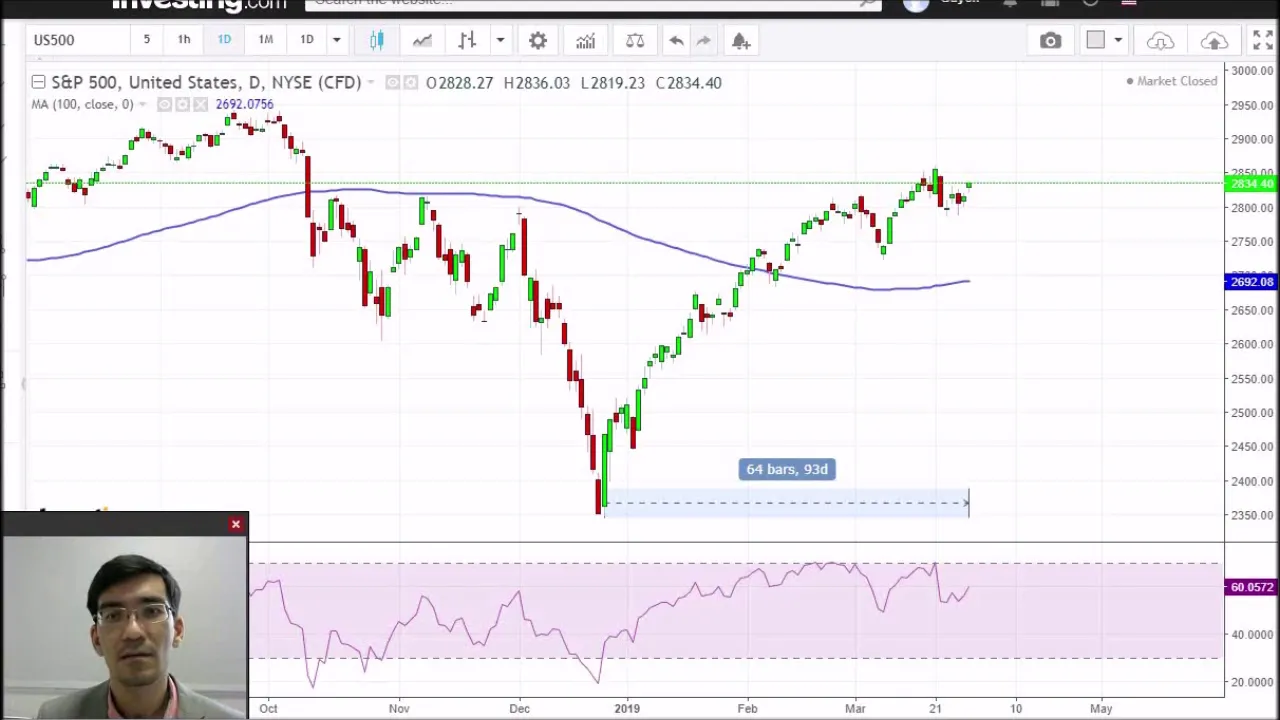1280x720 pixels.
Task: Click the RSI 60.0572 axis label
Action: click(1251, 588)
